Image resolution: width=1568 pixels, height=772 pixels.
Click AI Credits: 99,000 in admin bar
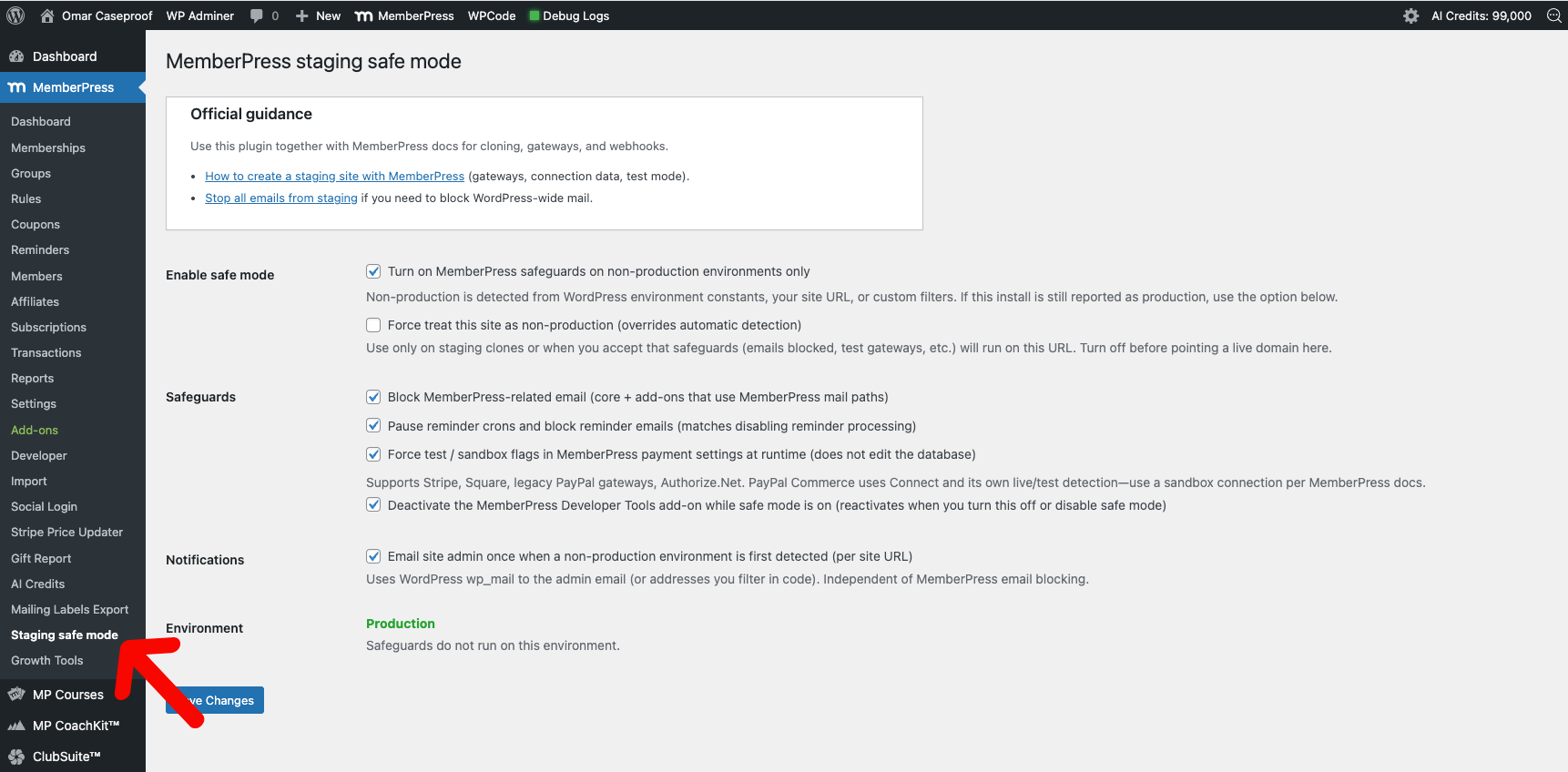coord(1481,15)
